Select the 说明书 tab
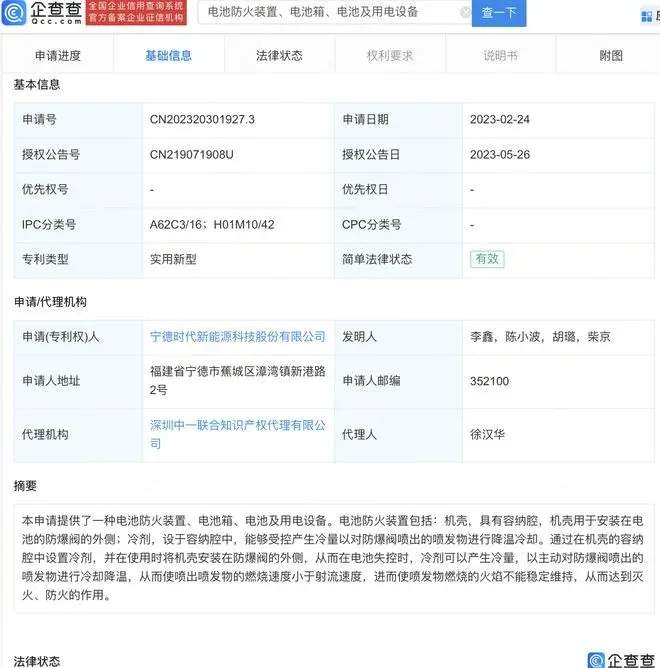This screenshot has height=668, width=660. 501,56
